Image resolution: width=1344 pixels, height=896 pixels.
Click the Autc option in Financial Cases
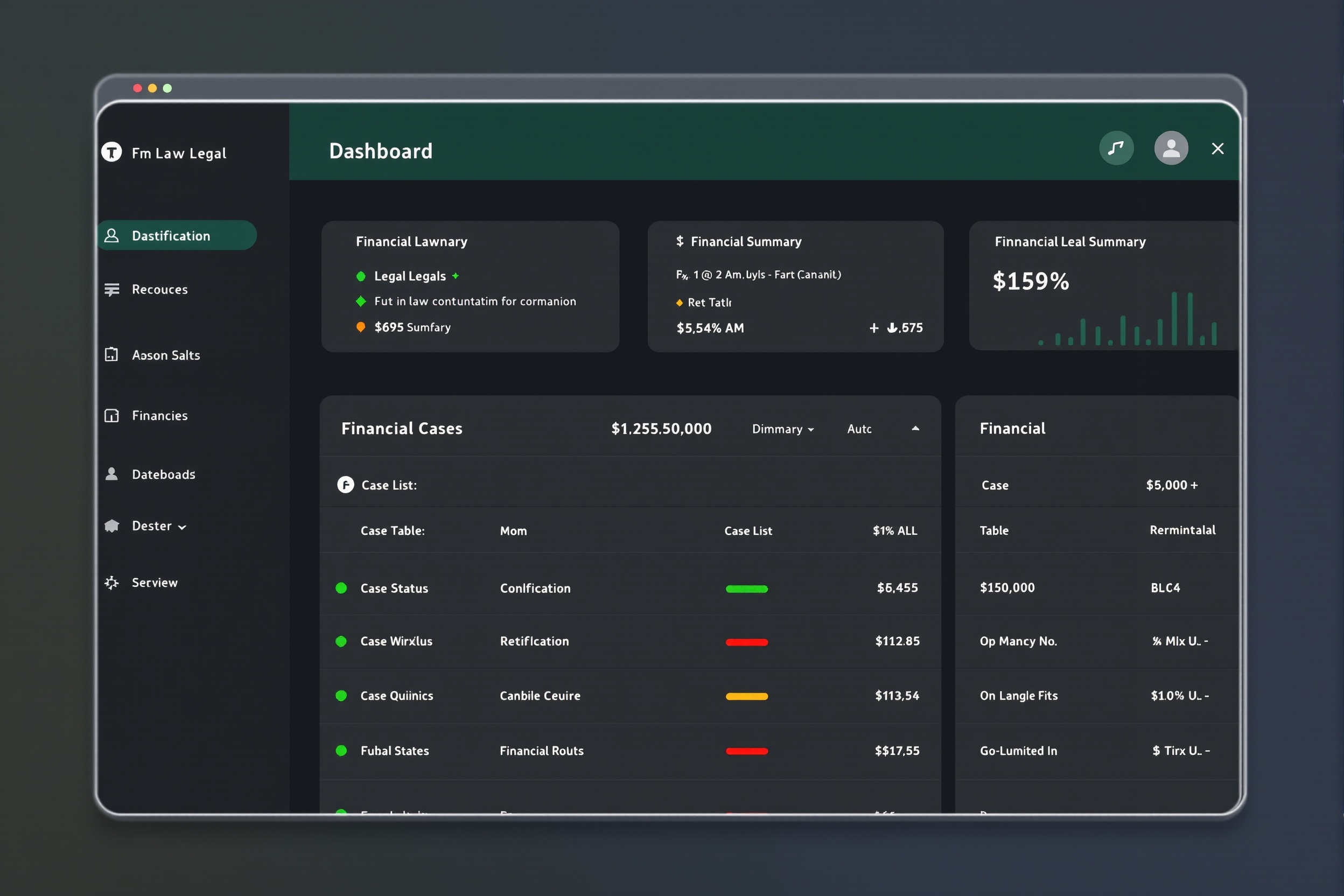[859, 429]
